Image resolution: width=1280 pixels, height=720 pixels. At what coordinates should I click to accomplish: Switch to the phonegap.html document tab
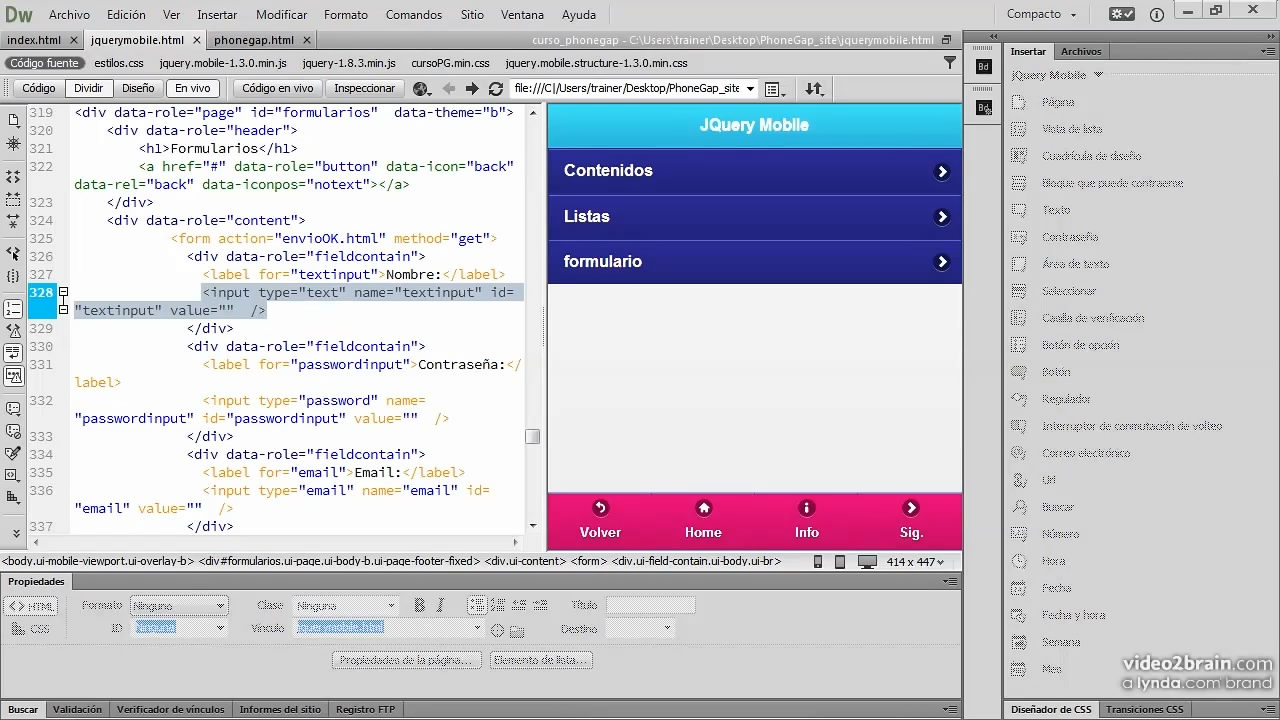tap(254, 40)
